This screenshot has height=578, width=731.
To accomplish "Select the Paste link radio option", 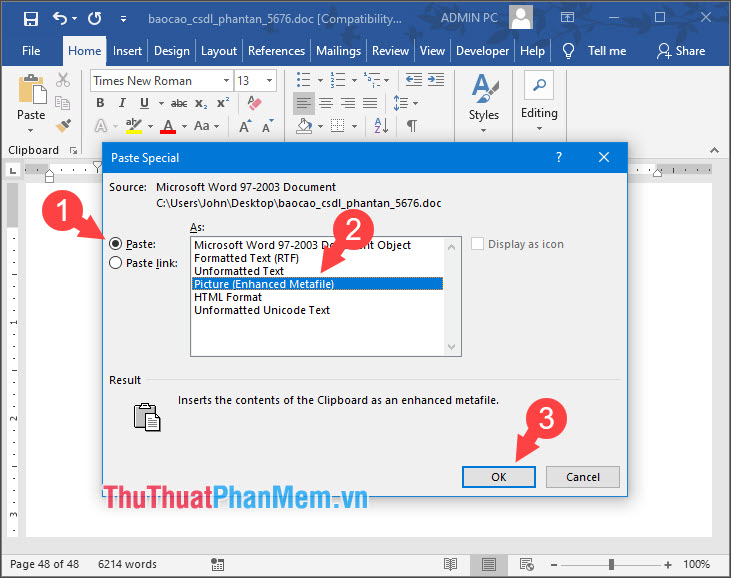I will (x=117, y=263).
